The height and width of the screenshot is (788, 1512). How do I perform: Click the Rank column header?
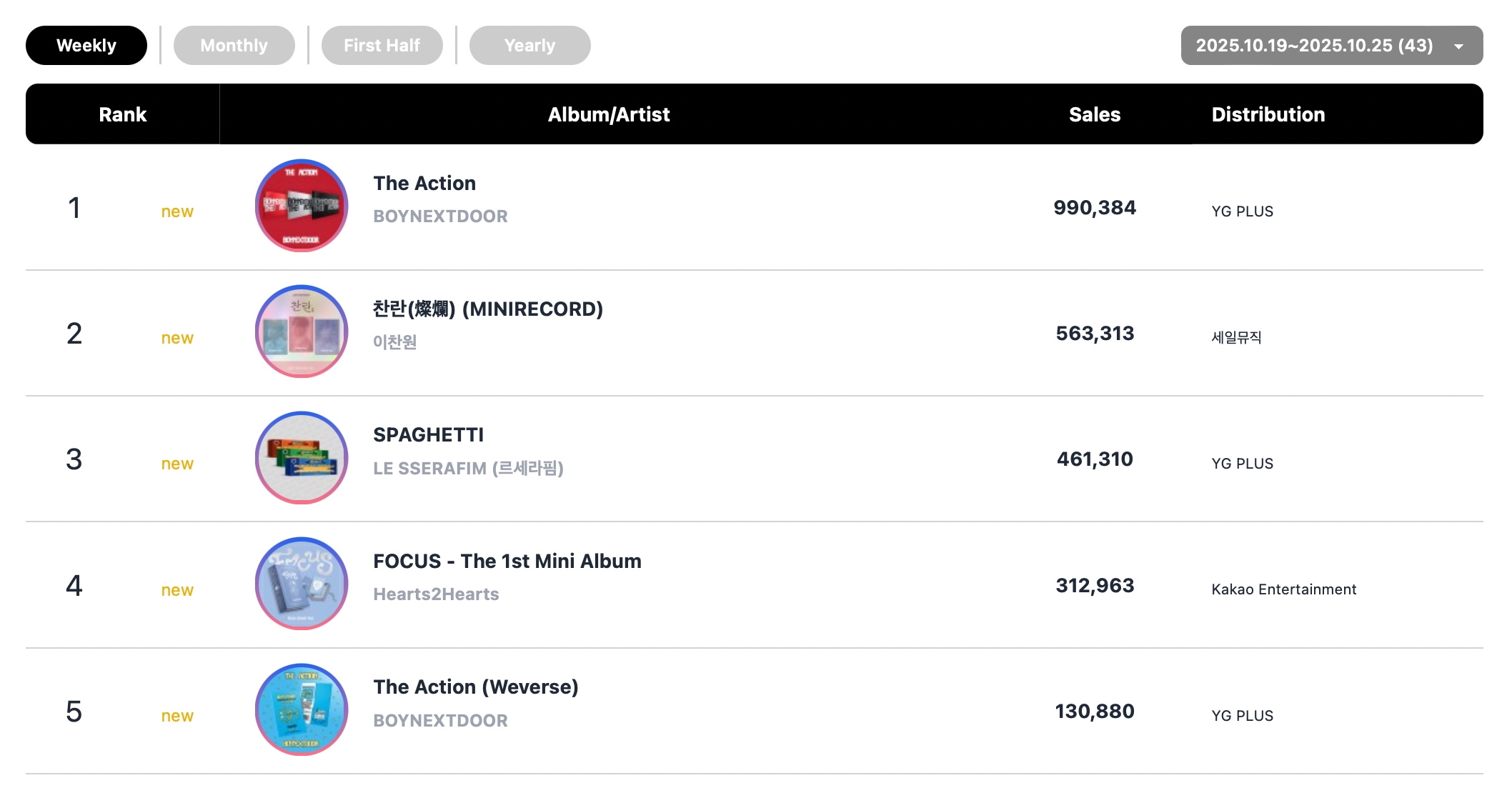[122, 114]
